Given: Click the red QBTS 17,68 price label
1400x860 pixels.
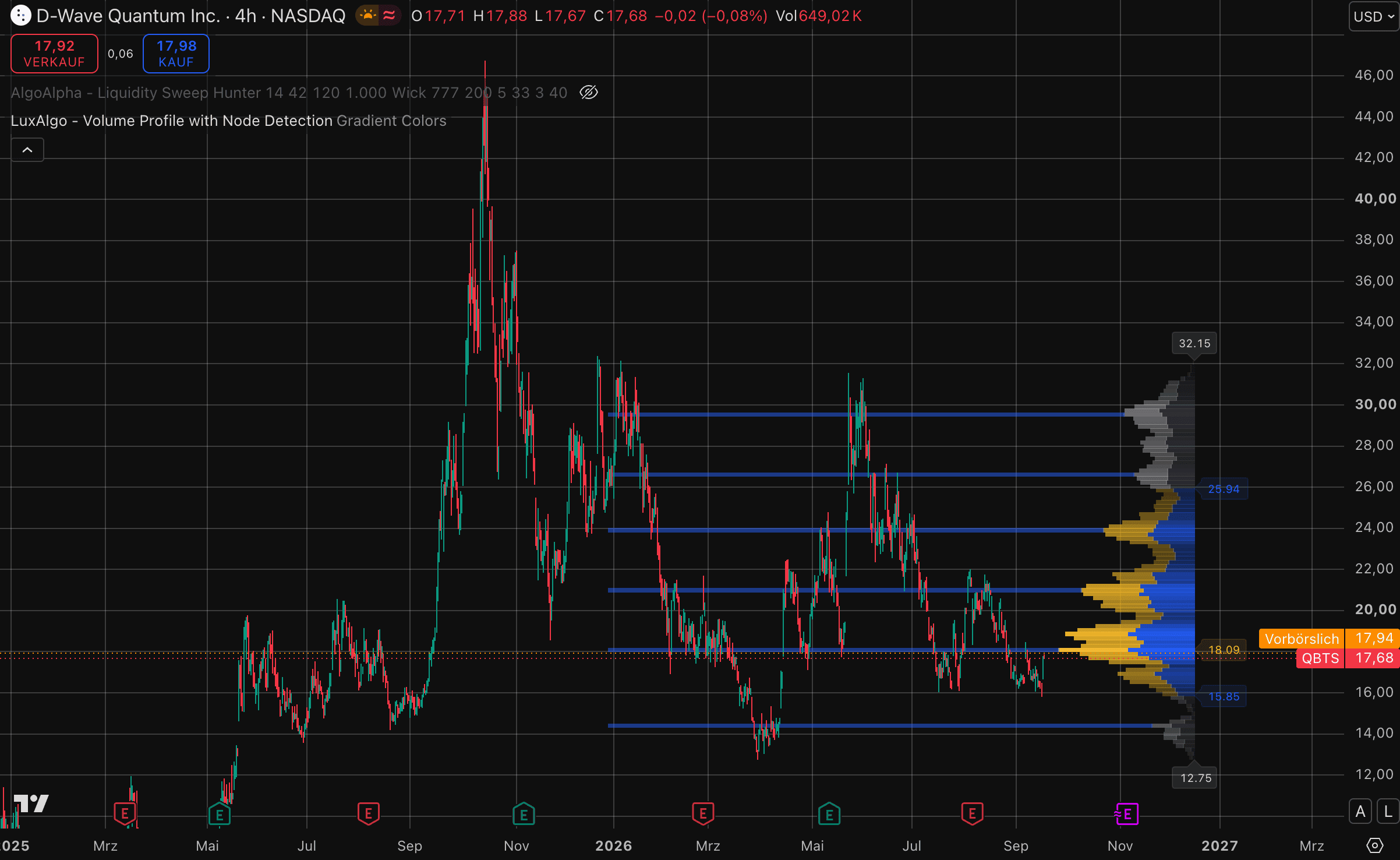Looking at the screenshot, I should tap(1348, 658).
